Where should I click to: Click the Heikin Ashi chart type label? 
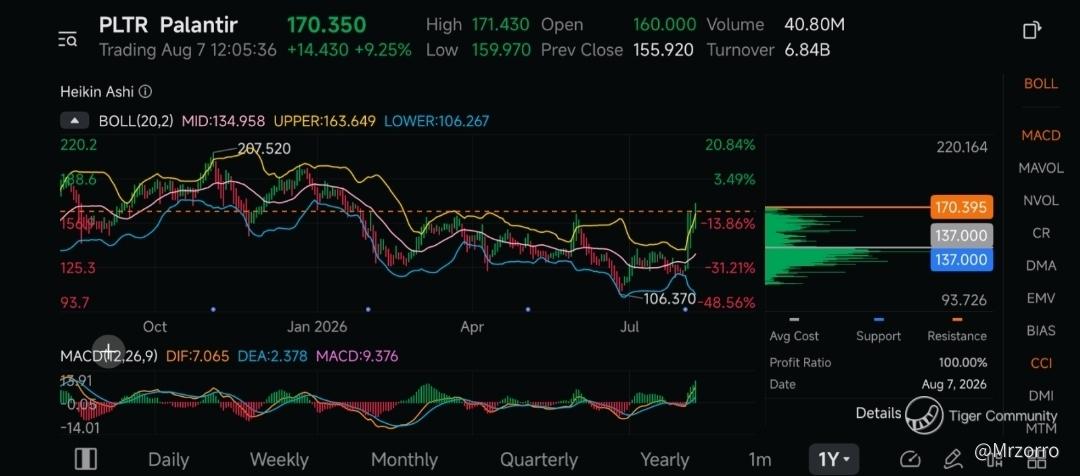pos(98,92)
